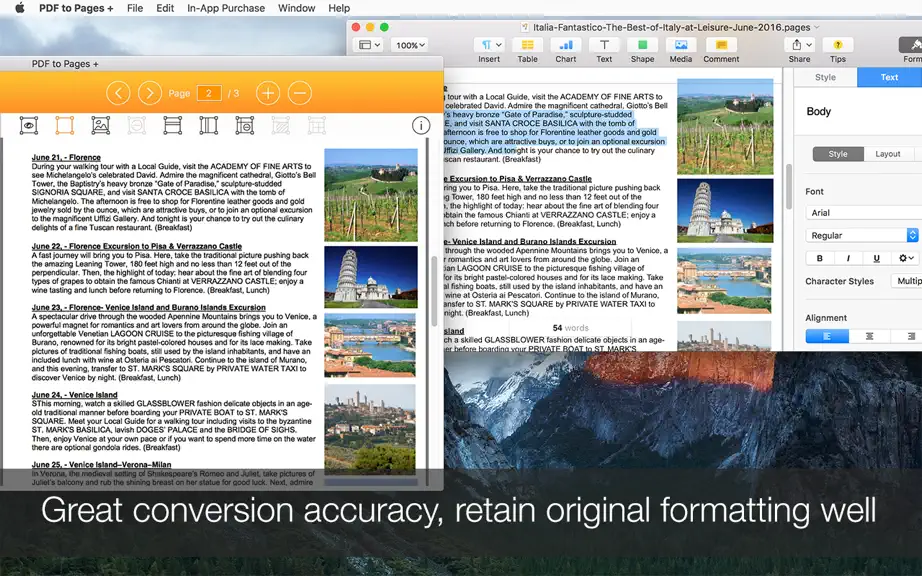This screenshot has width=922, height=576.
Task: Toggle the preview eye marking tool
Action: point(29,125)
